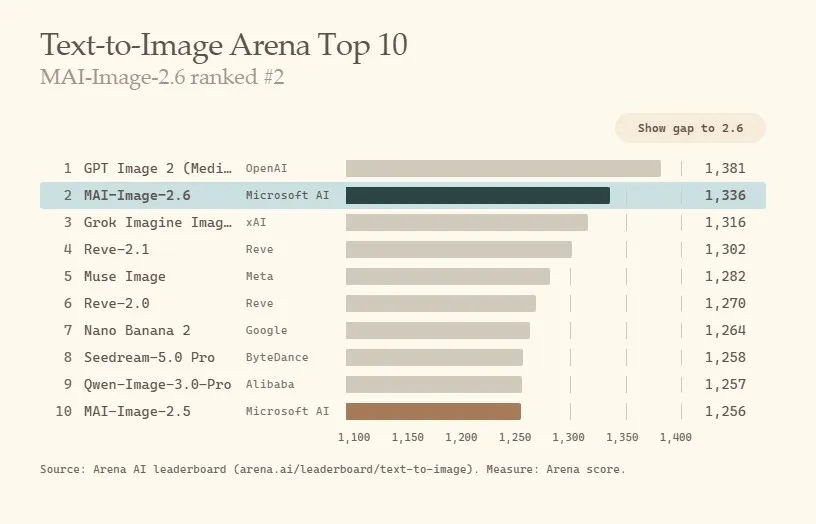The height and width of the screenshot is (524, 816).
Task: Click the Reve vendor label in Reve-2.1 row
Action: tap(260, 249)
